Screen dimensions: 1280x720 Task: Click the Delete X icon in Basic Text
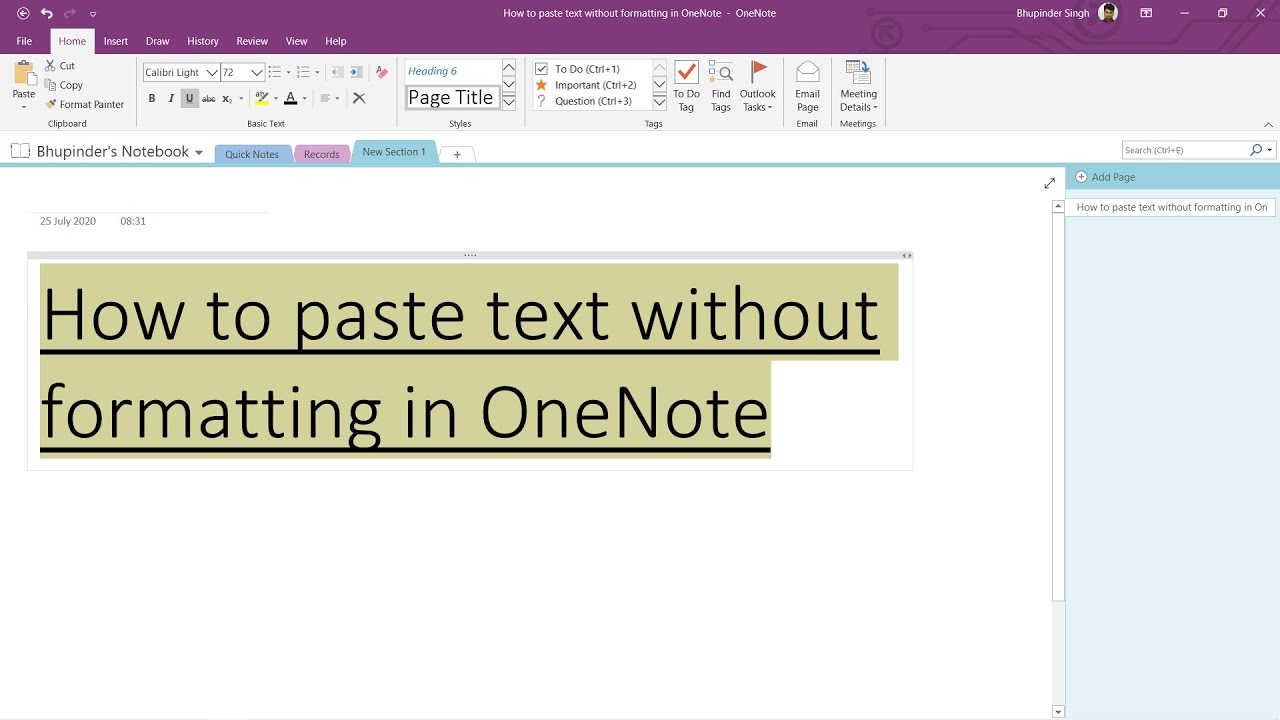[x=359, y=98]
